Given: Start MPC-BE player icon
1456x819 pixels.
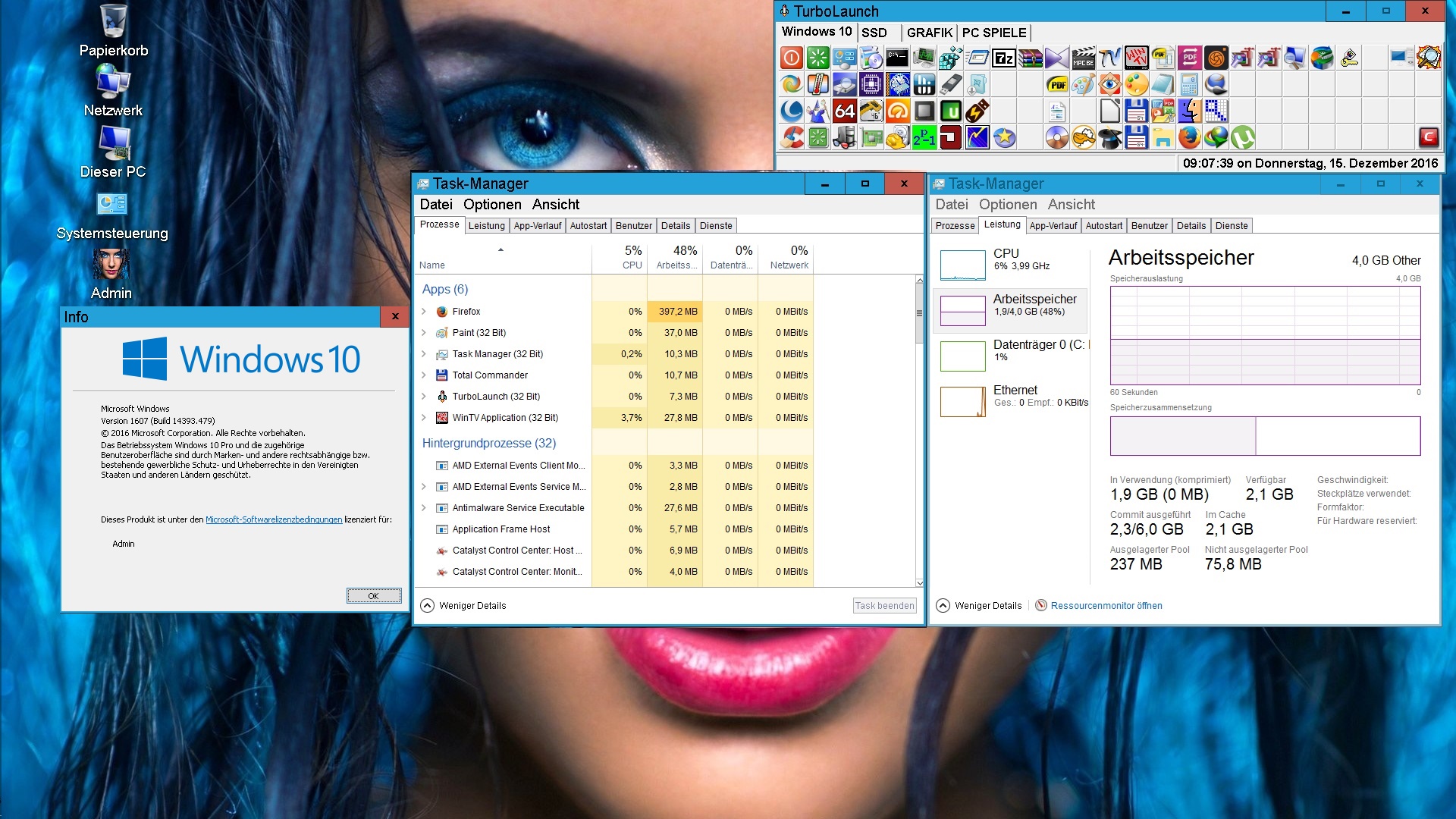Looking at the screenshot, I should click(x=1083, y=58).
